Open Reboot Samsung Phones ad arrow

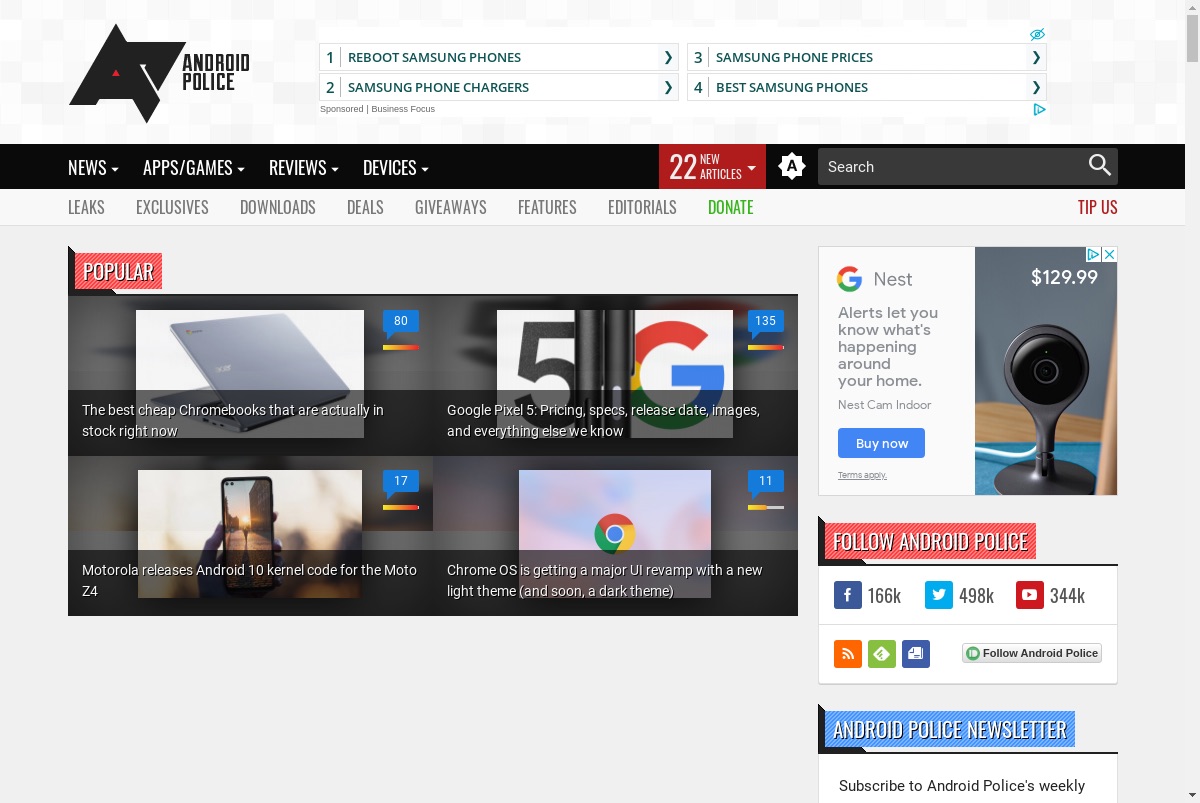pos(668,57)
